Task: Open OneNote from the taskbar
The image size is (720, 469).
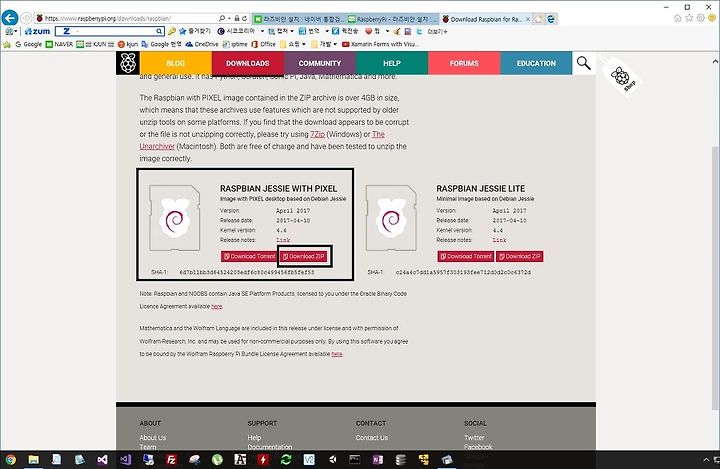Action: coord(378,459)
